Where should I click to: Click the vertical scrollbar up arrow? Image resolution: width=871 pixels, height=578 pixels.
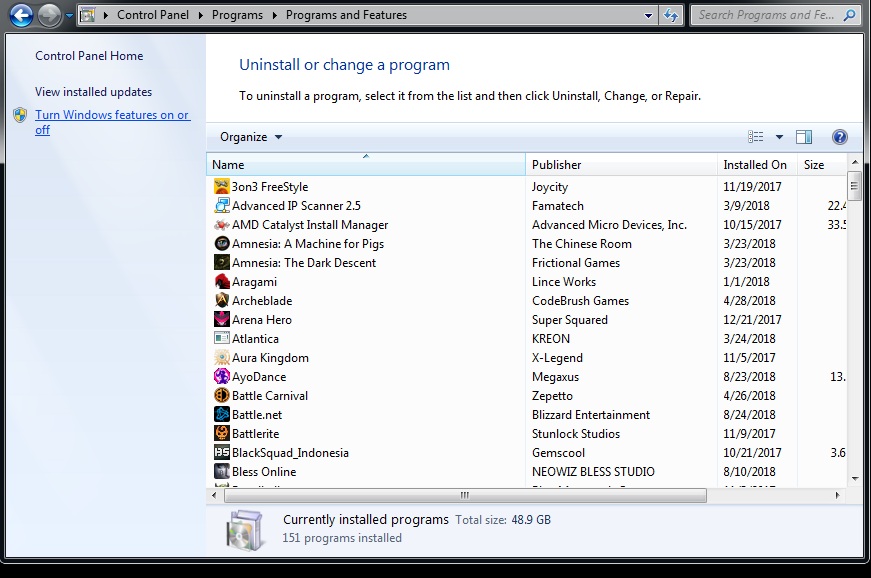(855, 162)
